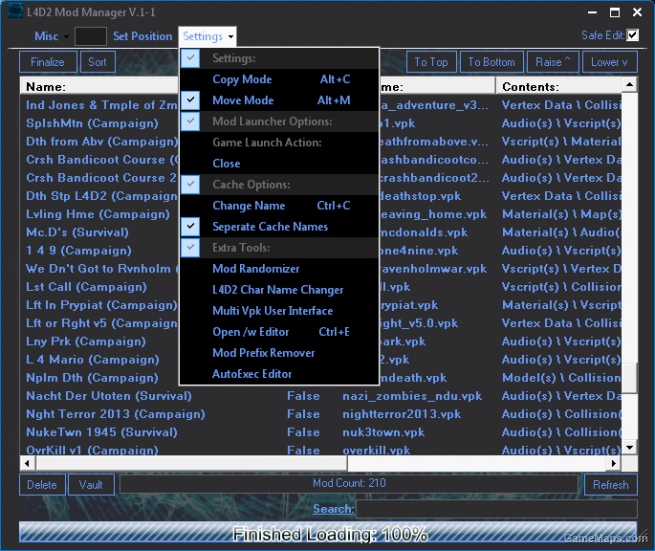Click nuk3town.vpk file name cell
The height and width of the screenshot is (551, 655).
(383, 432)
